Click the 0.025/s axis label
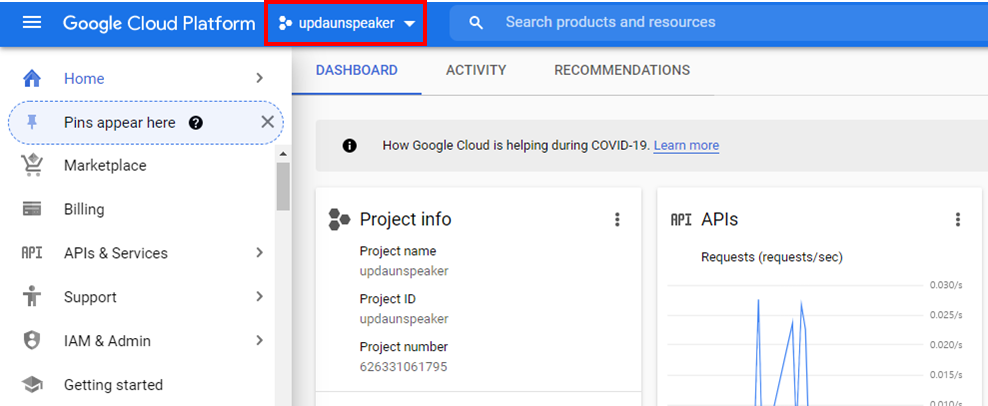Viewport: 988px width, 406px height. [946, 315]
